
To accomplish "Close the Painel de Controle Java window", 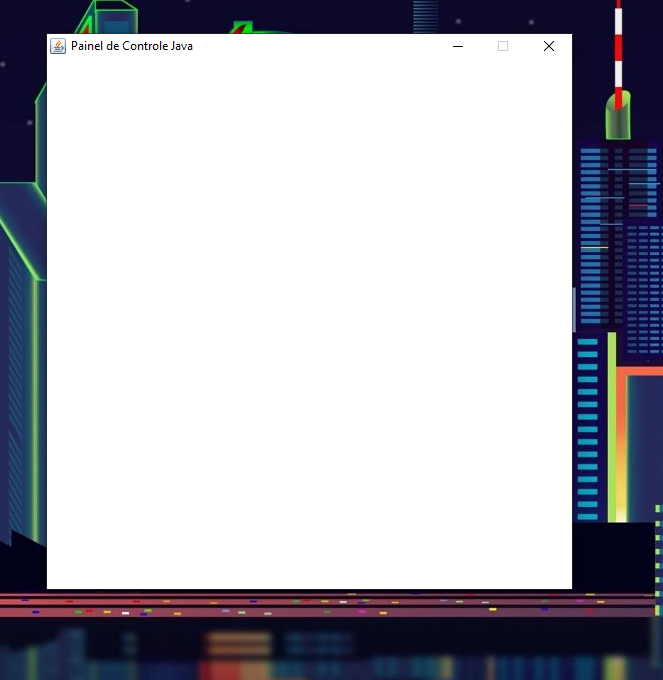I will coord(549,46).
